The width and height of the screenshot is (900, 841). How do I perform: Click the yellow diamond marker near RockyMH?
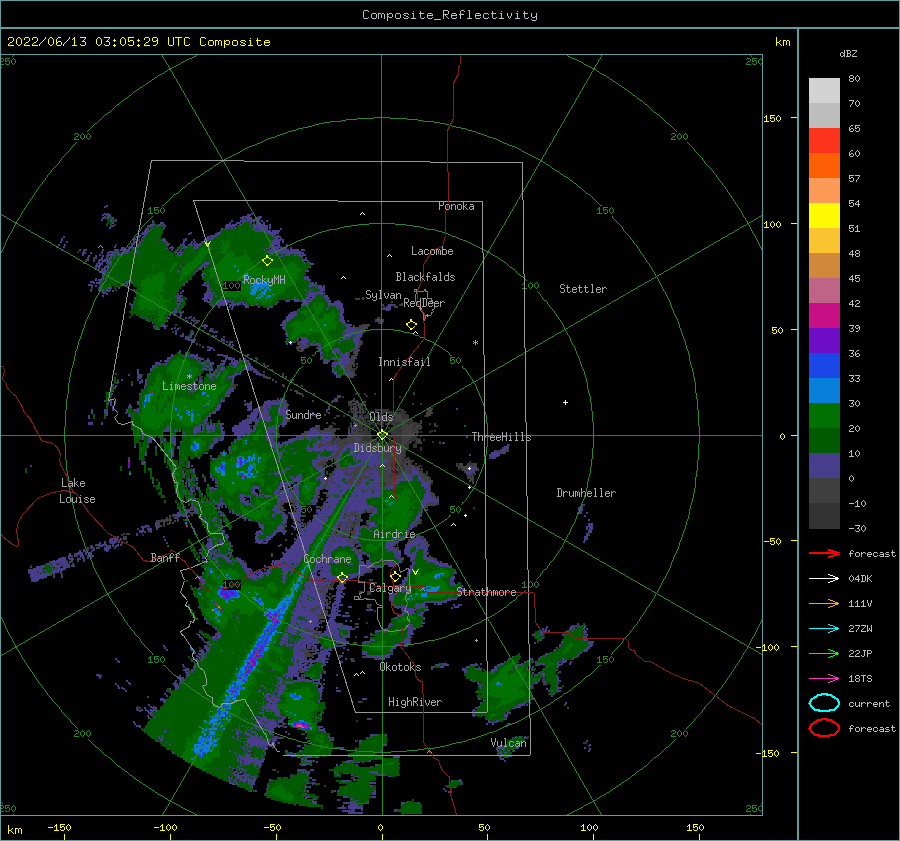(x=267, y=261)
